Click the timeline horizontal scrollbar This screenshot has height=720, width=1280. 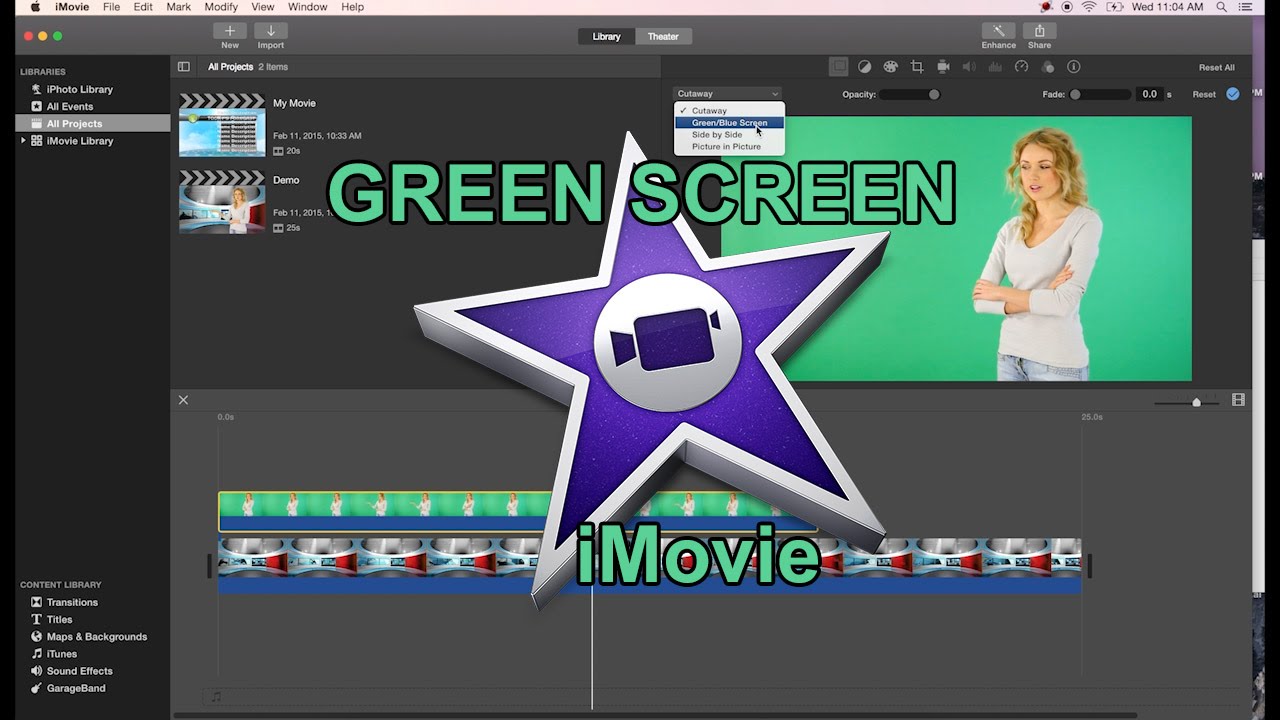pos(655,715)
